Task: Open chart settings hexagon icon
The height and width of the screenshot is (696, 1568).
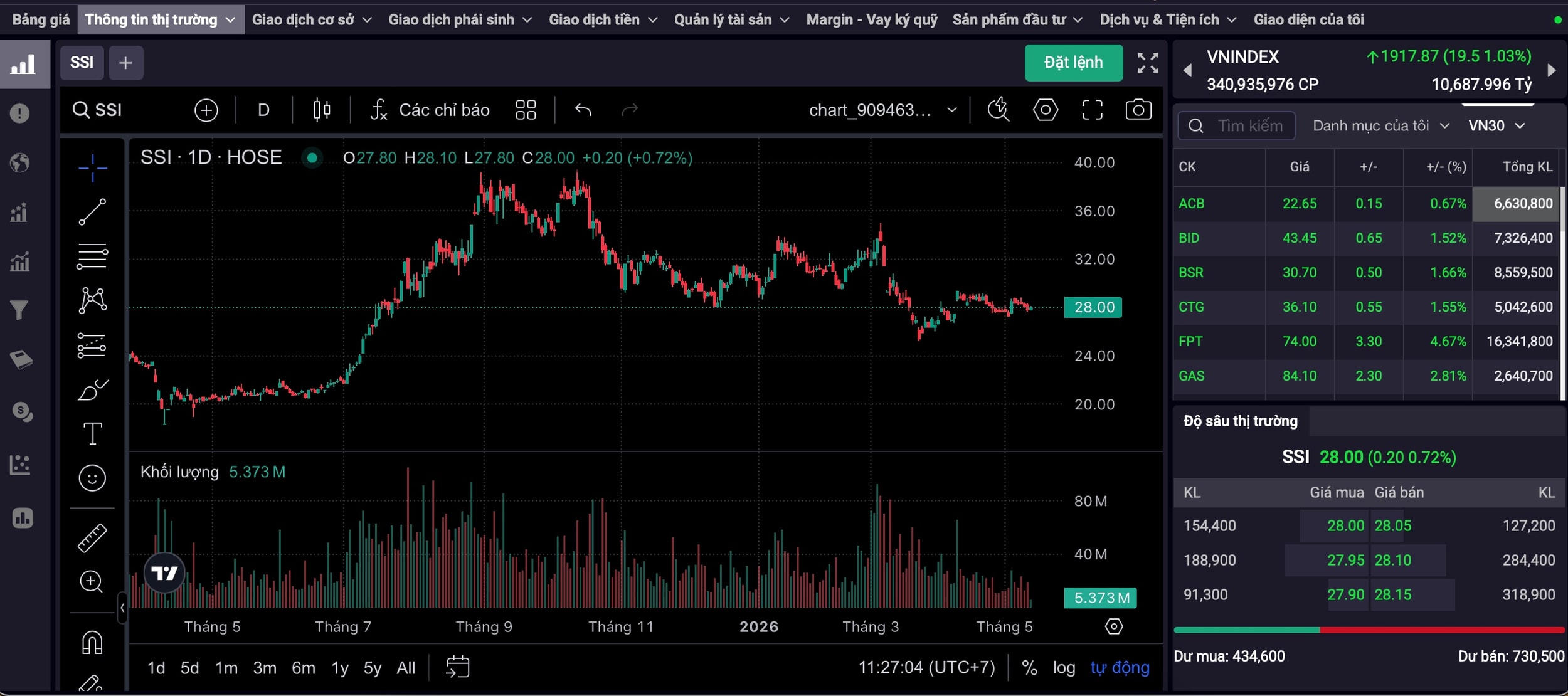Action: (x=1046, y=110)
